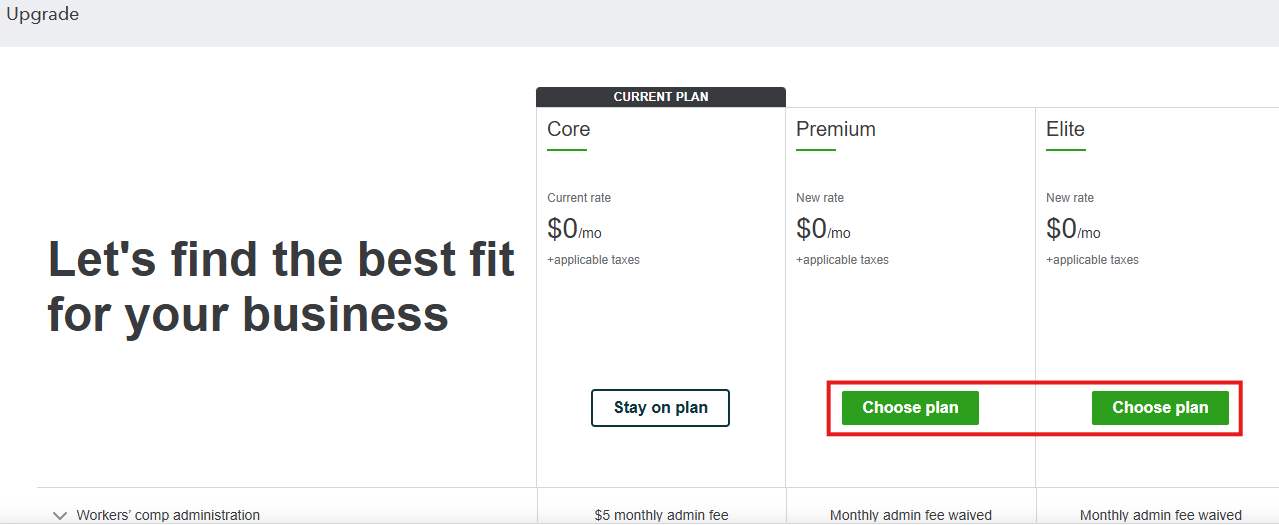This screenshot has height=525, width=1279.
Task: Click the New rate label under Premium
Action: [820, 198]
